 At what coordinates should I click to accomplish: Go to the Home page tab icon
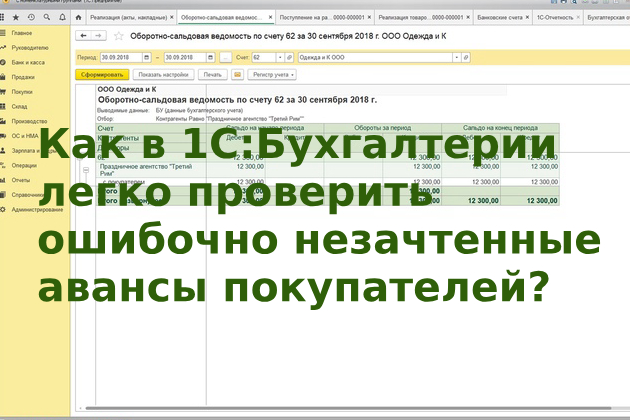78,17
